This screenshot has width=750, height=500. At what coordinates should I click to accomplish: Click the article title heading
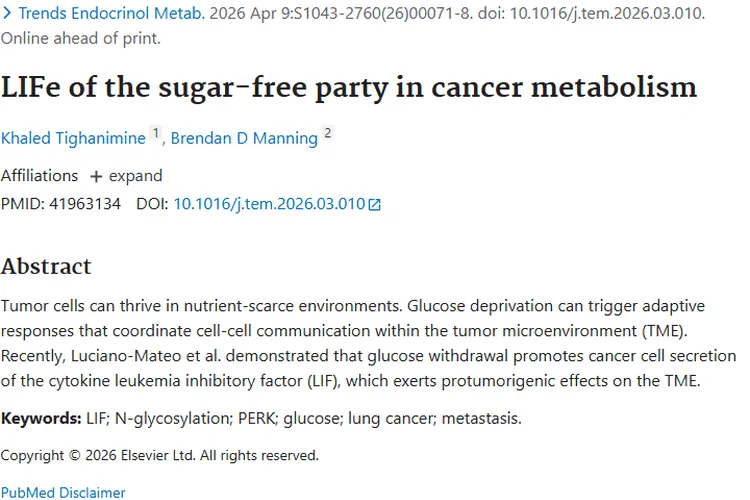(349, 87)
